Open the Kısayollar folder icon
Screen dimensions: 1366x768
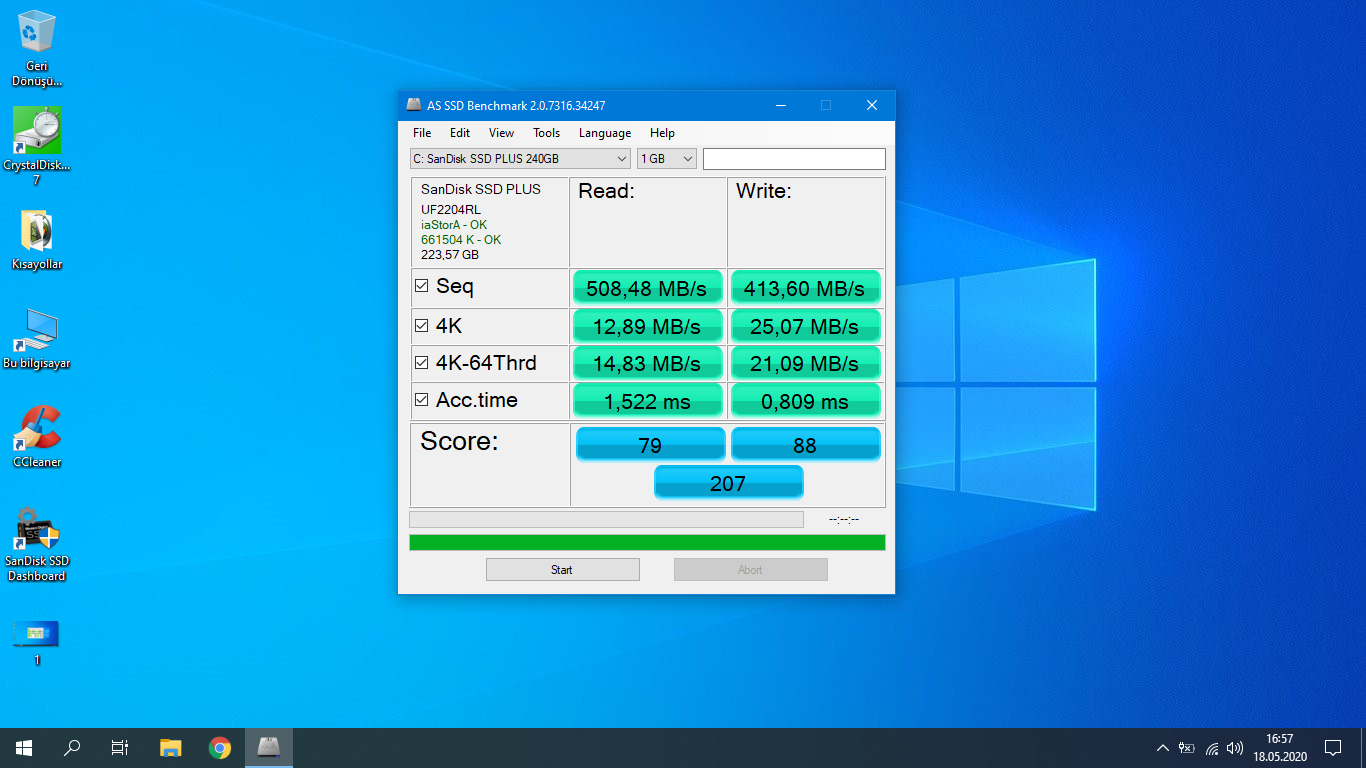pyautogui.click(x=37, y=240)
